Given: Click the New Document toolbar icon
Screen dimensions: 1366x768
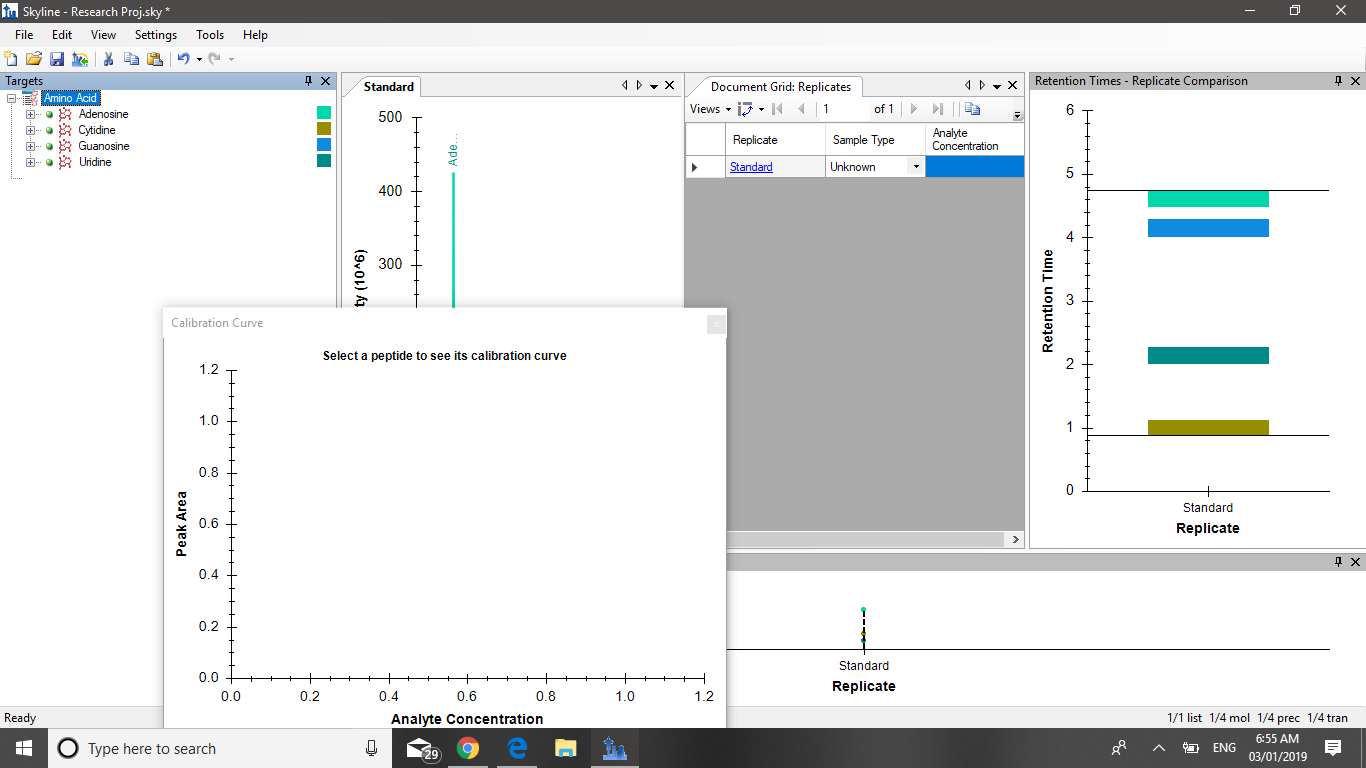Looking at the screenshot, I should pyautogui.click(x=11, y=59).
